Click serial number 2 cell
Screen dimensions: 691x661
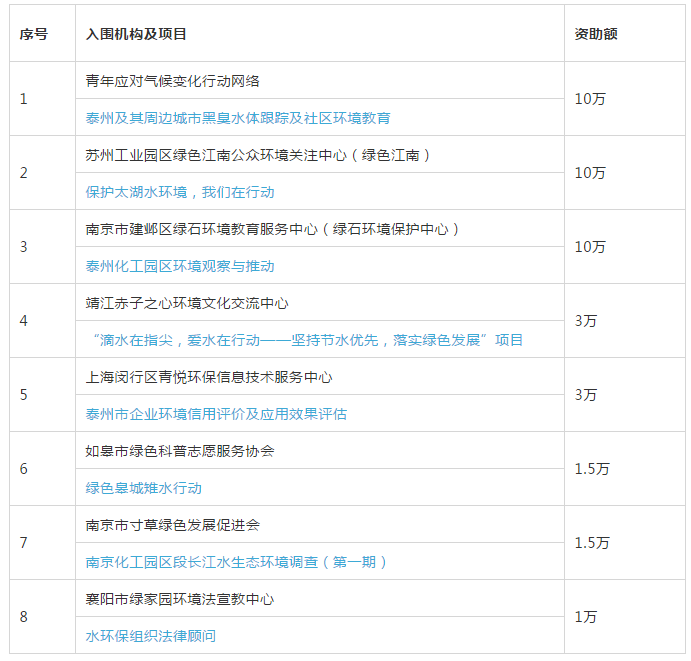[42, 173]
